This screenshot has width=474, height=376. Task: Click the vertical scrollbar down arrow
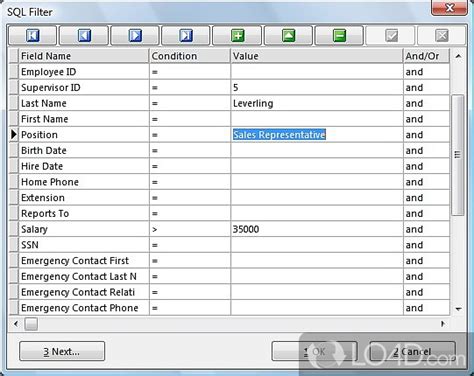458,309
